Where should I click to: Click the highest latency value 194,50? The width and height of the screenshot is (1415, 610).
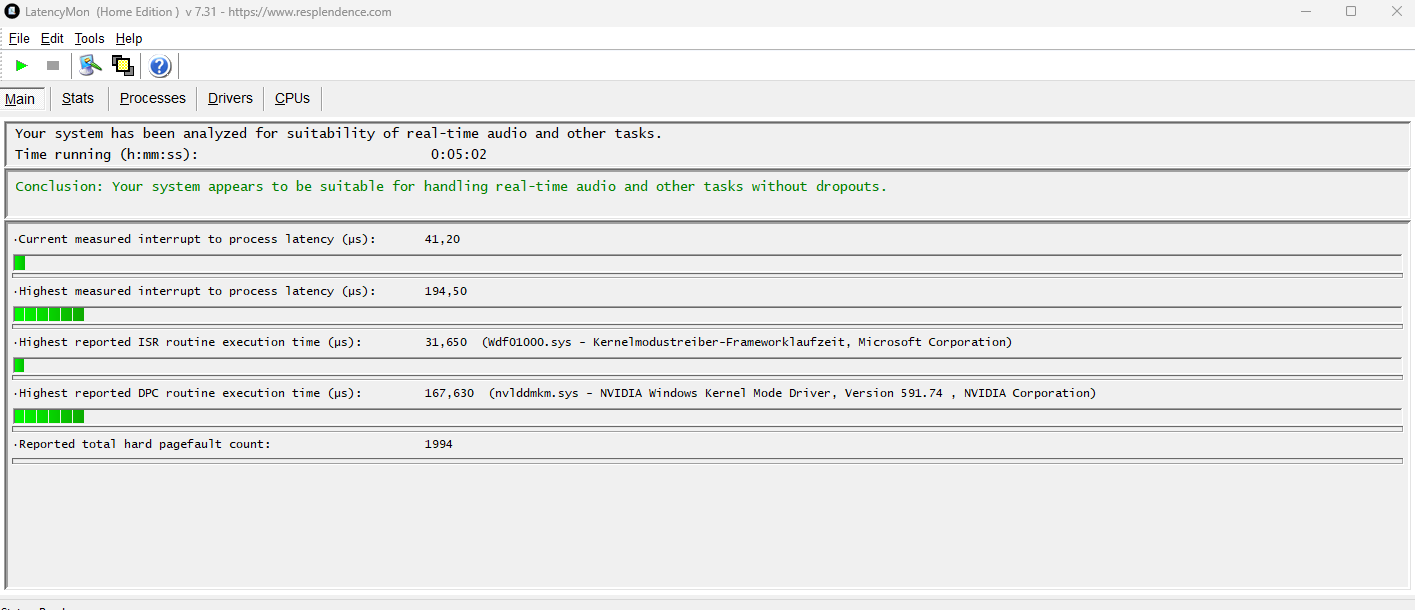tap(445, 291)
